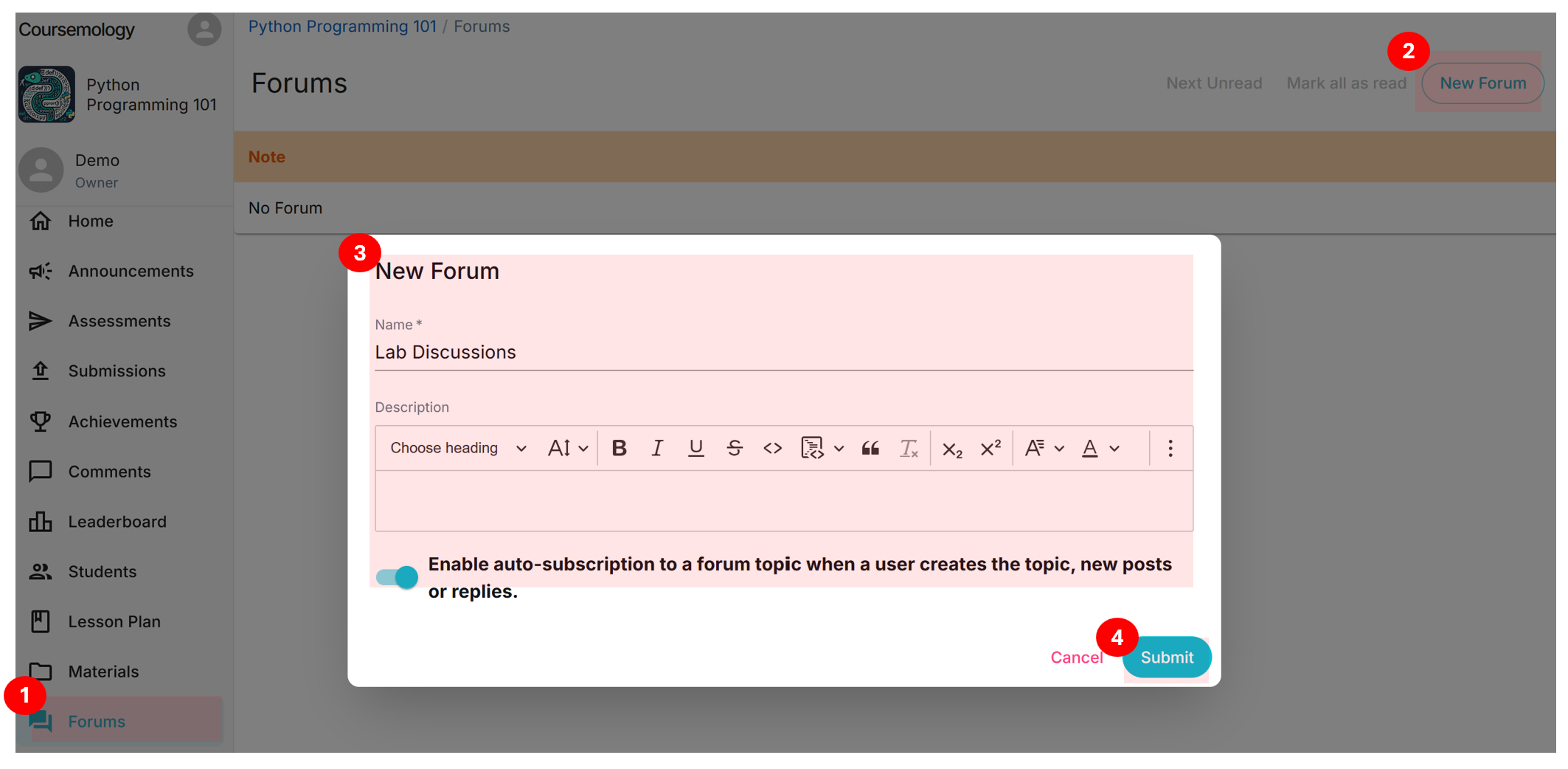Expand the font color dropdown arrow
1568x769 pixels.
1114,449
